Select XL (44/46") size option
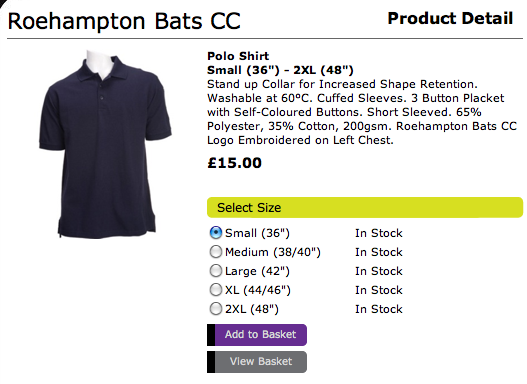The height and width of the screenshot is (384, 527). (215, 290)
